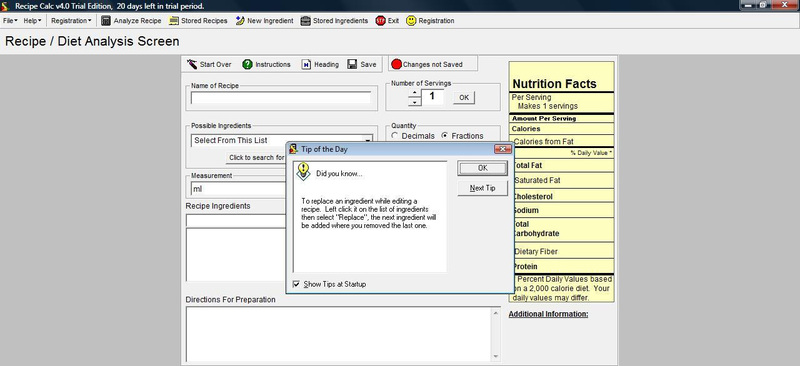Click the 'Did you know...' text in the tip dialog

(x=339, y=174)
